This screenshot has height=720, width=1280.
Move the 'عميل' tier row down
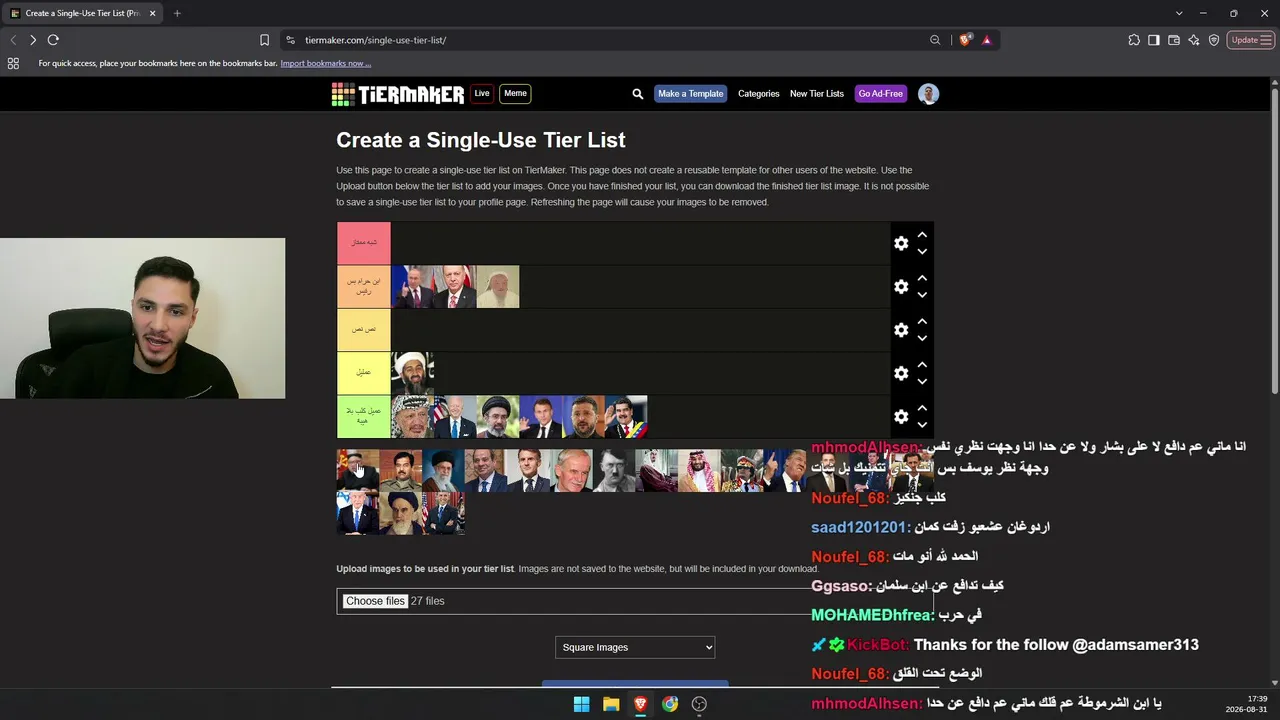[x=922, y=381]
